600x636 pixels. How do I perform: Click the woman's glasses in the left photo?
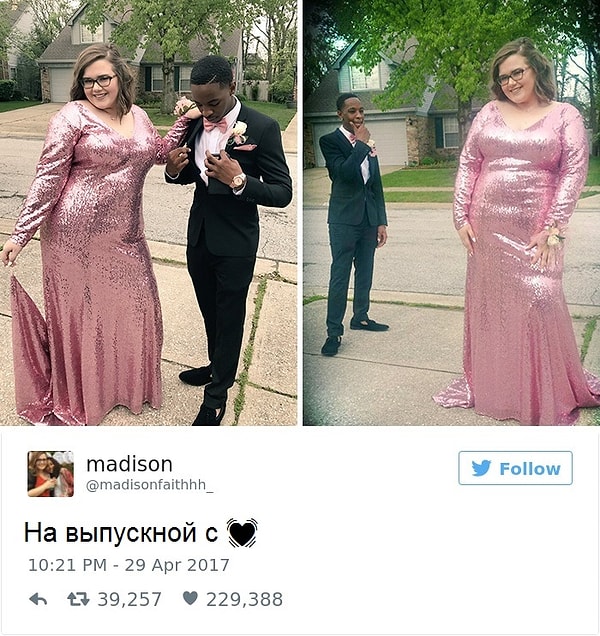[99, 82]
